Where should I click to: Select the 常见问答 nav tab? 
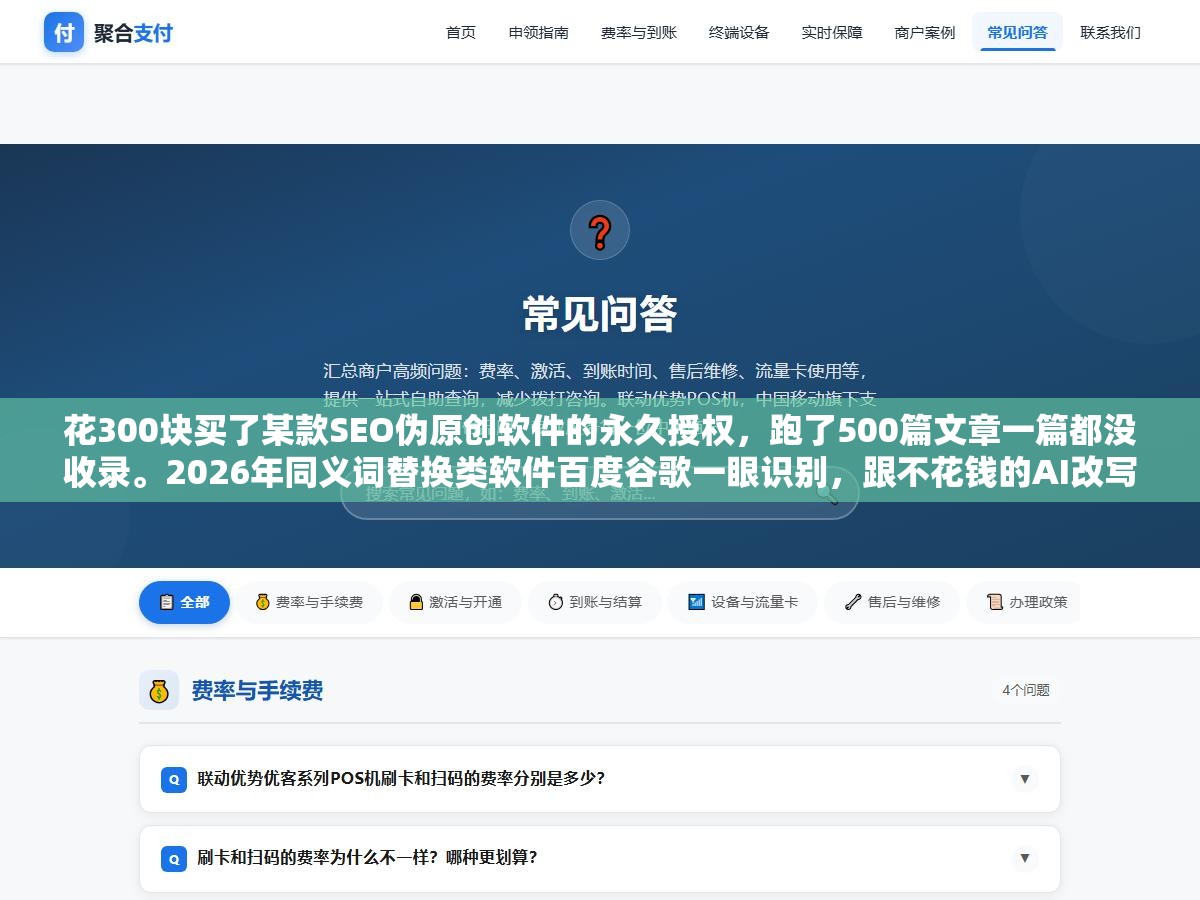pos(1018,32)
